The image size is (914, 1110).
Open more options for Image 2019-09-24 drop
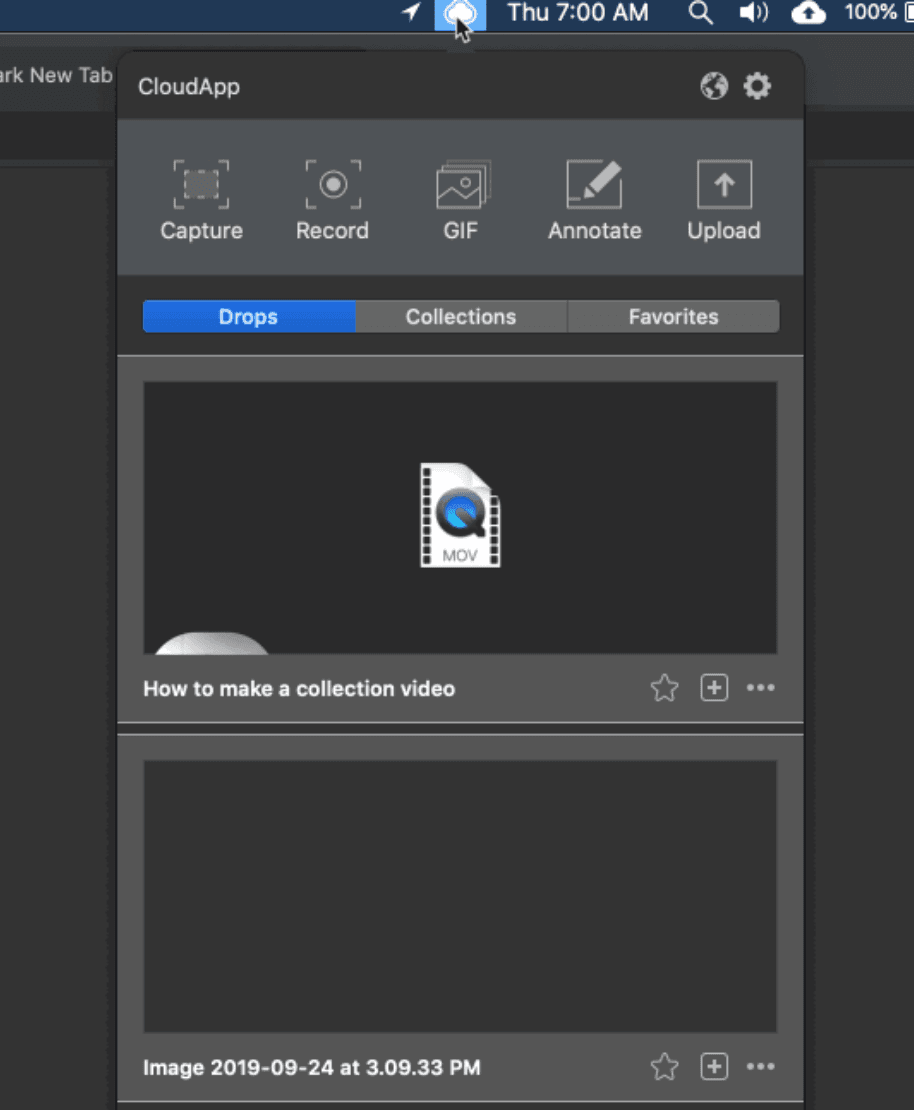click(x=760, y=1067)
